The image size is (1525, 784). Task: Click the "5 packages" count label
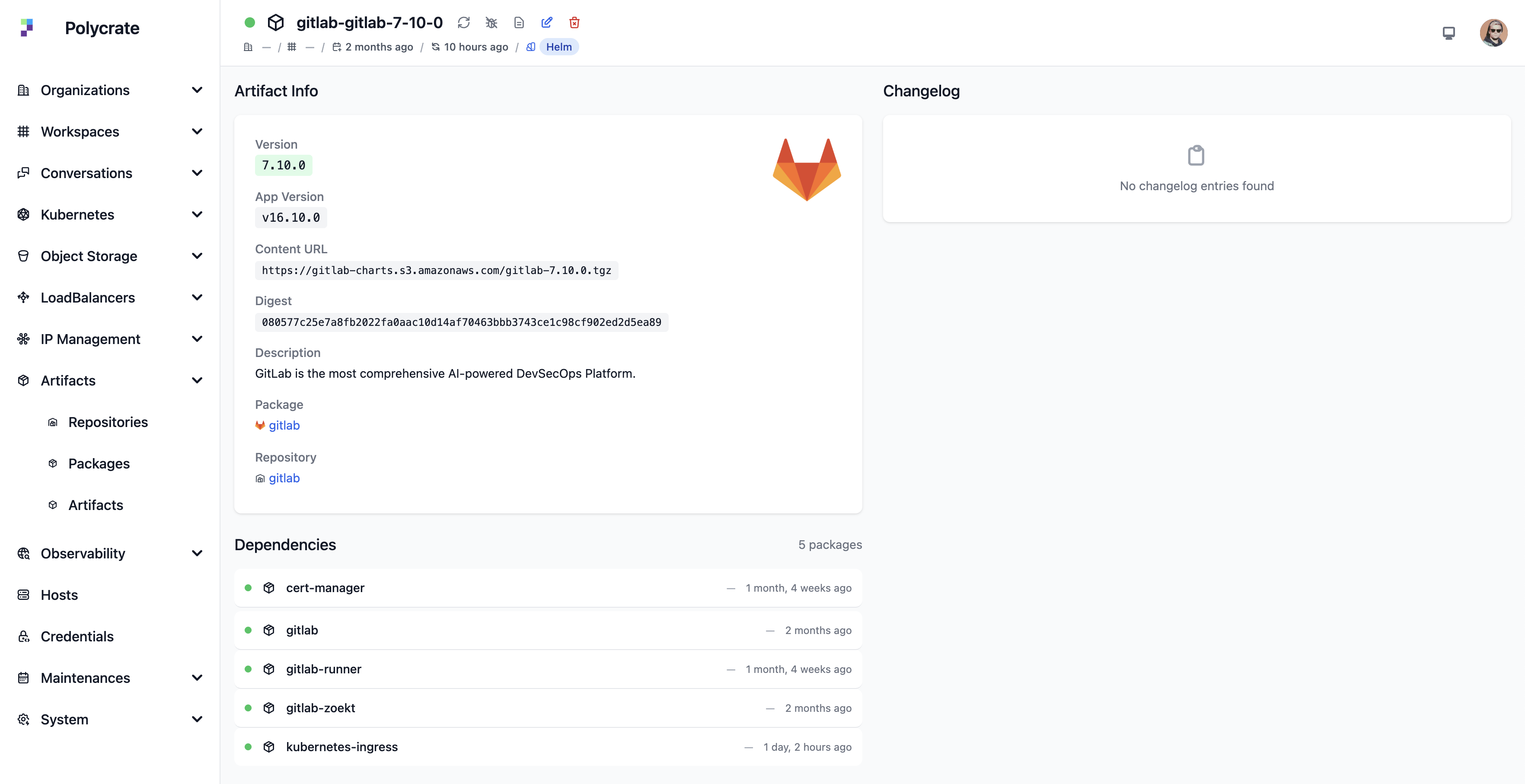point(830,545)
